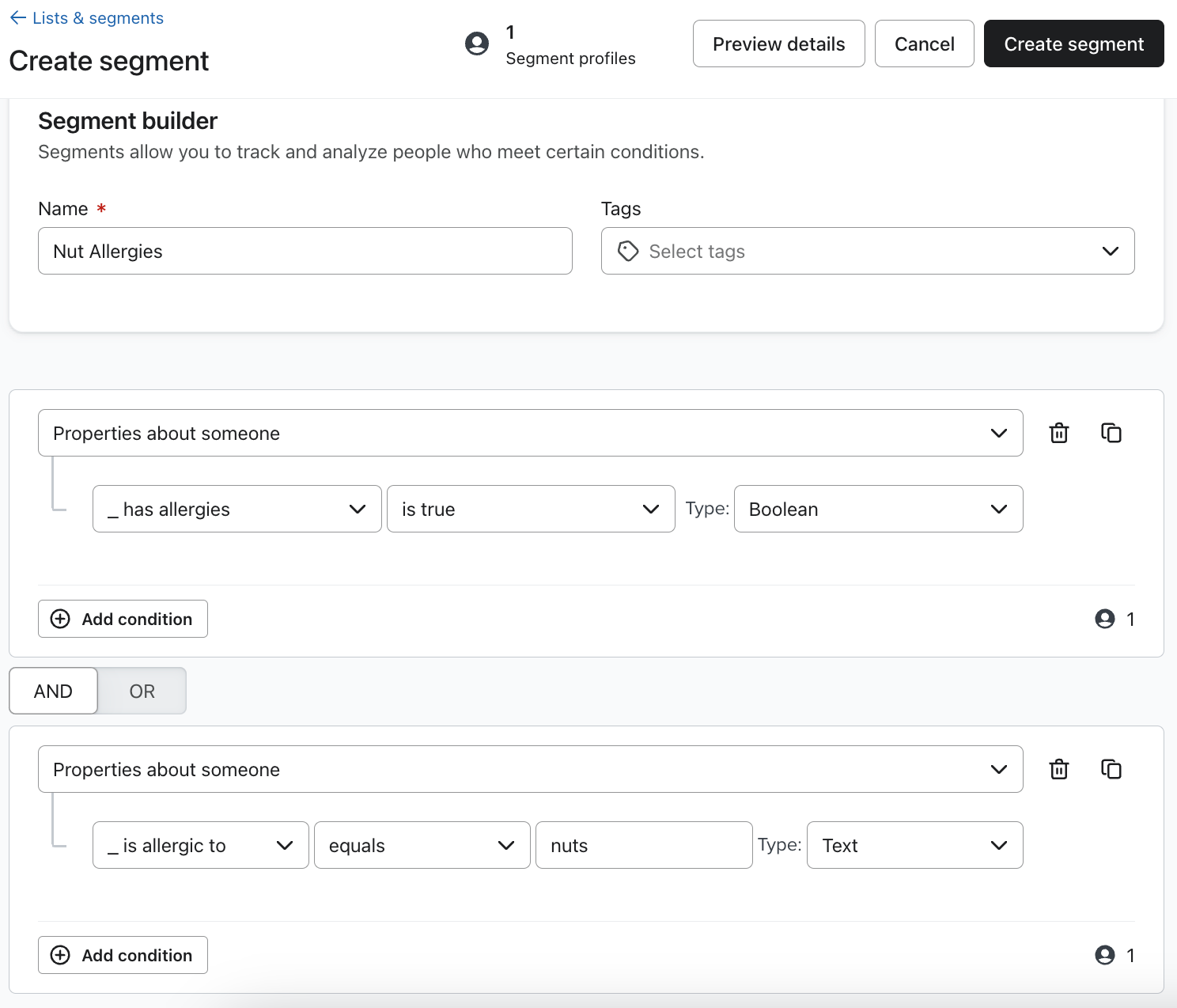Open the Boolean type dropdown

pos(878,509)
